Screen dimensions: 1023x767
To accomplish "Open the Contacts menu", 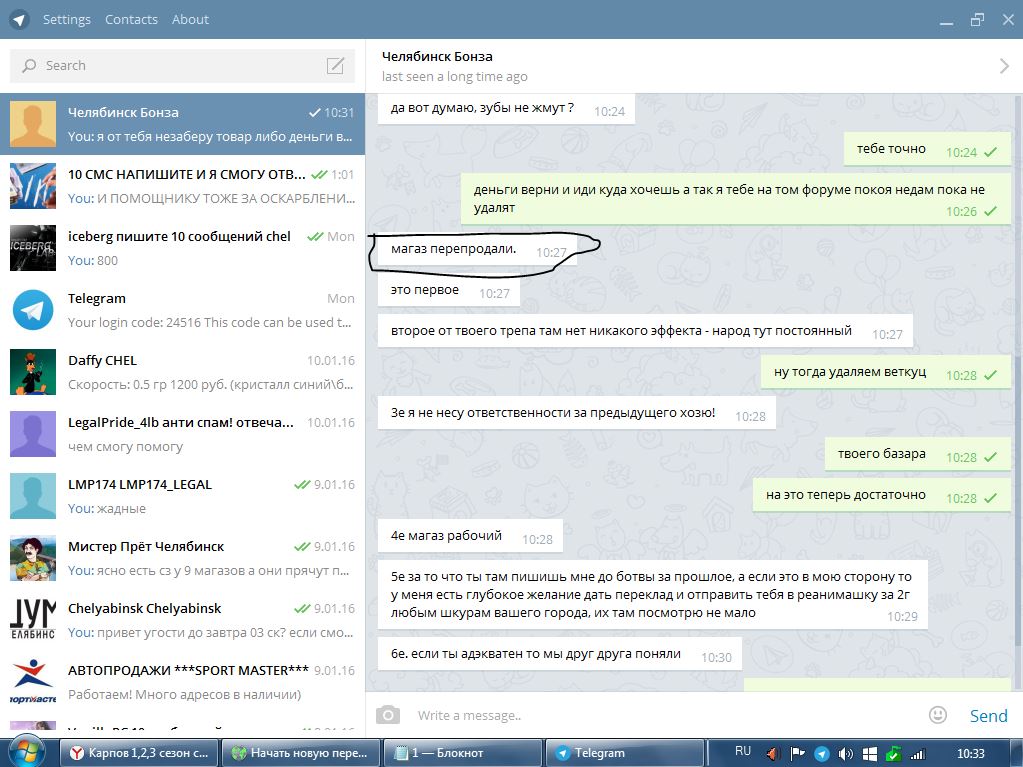I will (131, 20).
